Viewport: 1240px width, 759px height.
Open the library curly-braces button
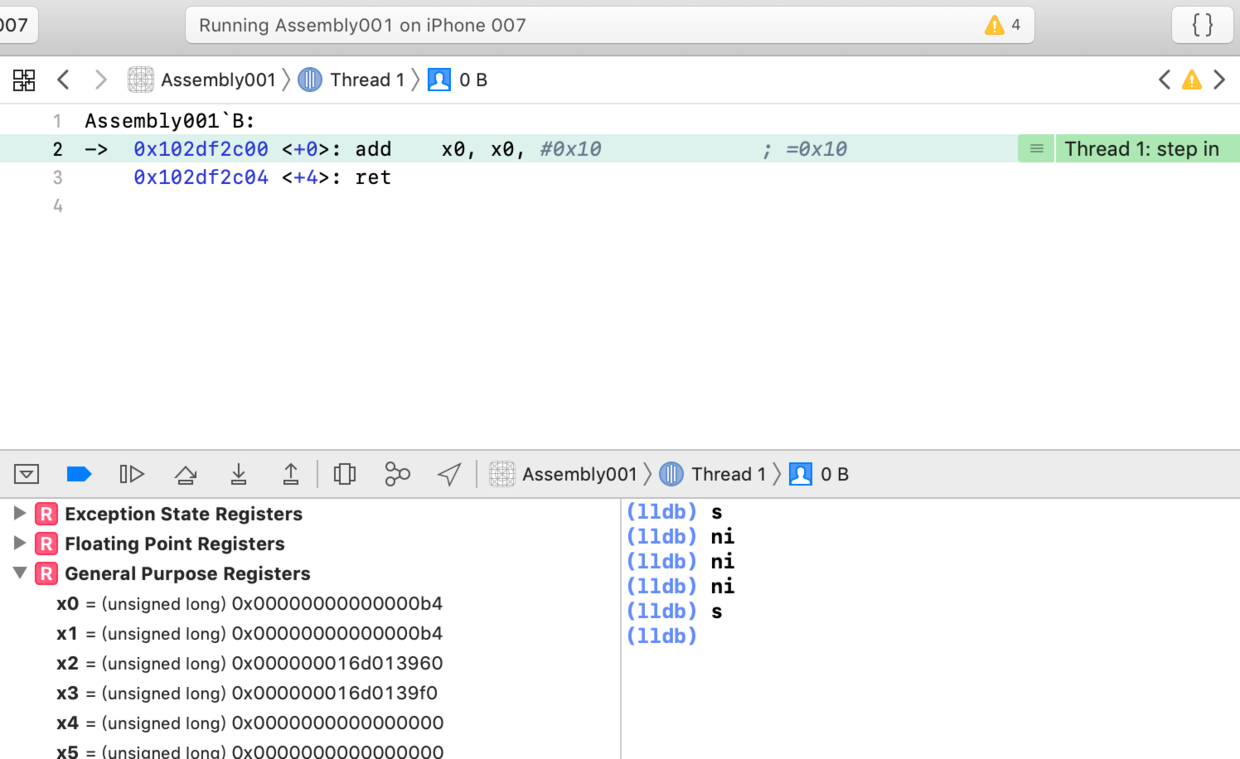click(1202, 25)
